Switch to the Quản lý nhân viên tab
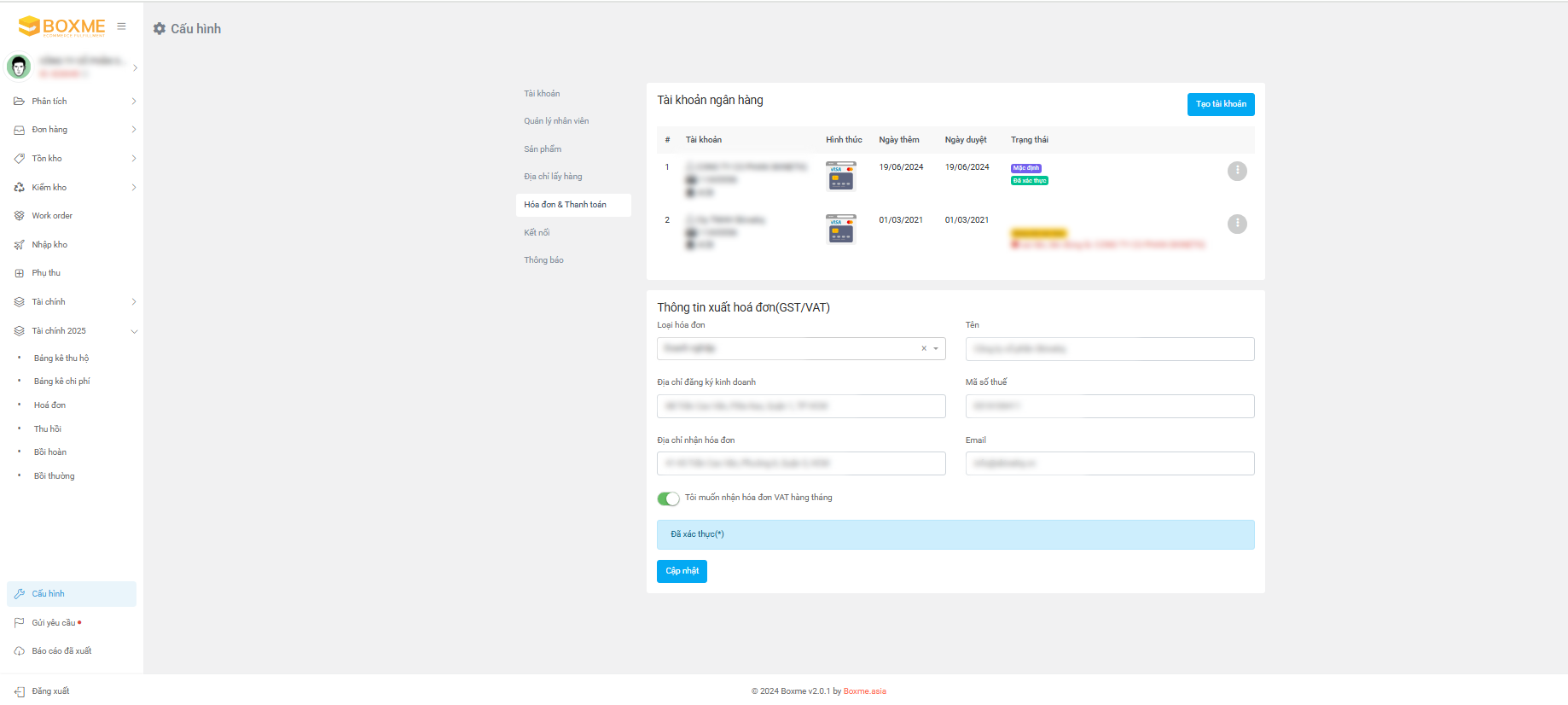Viewport: 1568px width, 705px height. click(556, 121)
